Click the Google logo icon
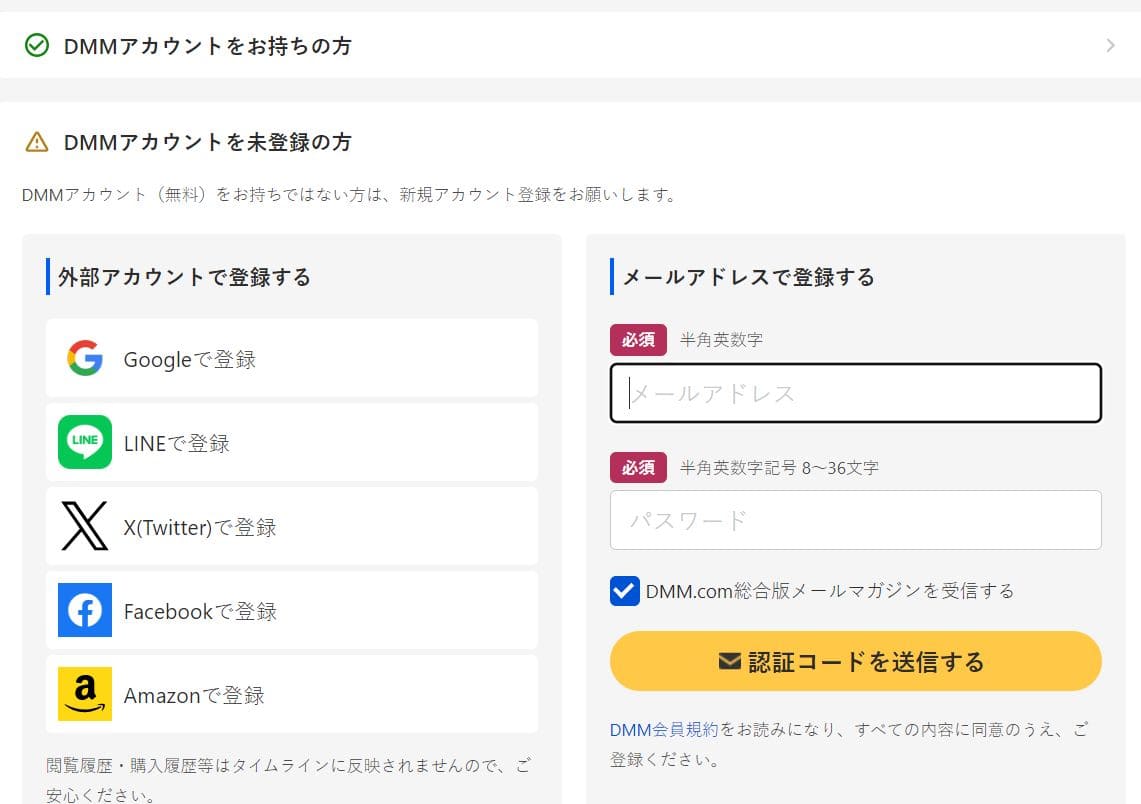 tap(85, 359)
